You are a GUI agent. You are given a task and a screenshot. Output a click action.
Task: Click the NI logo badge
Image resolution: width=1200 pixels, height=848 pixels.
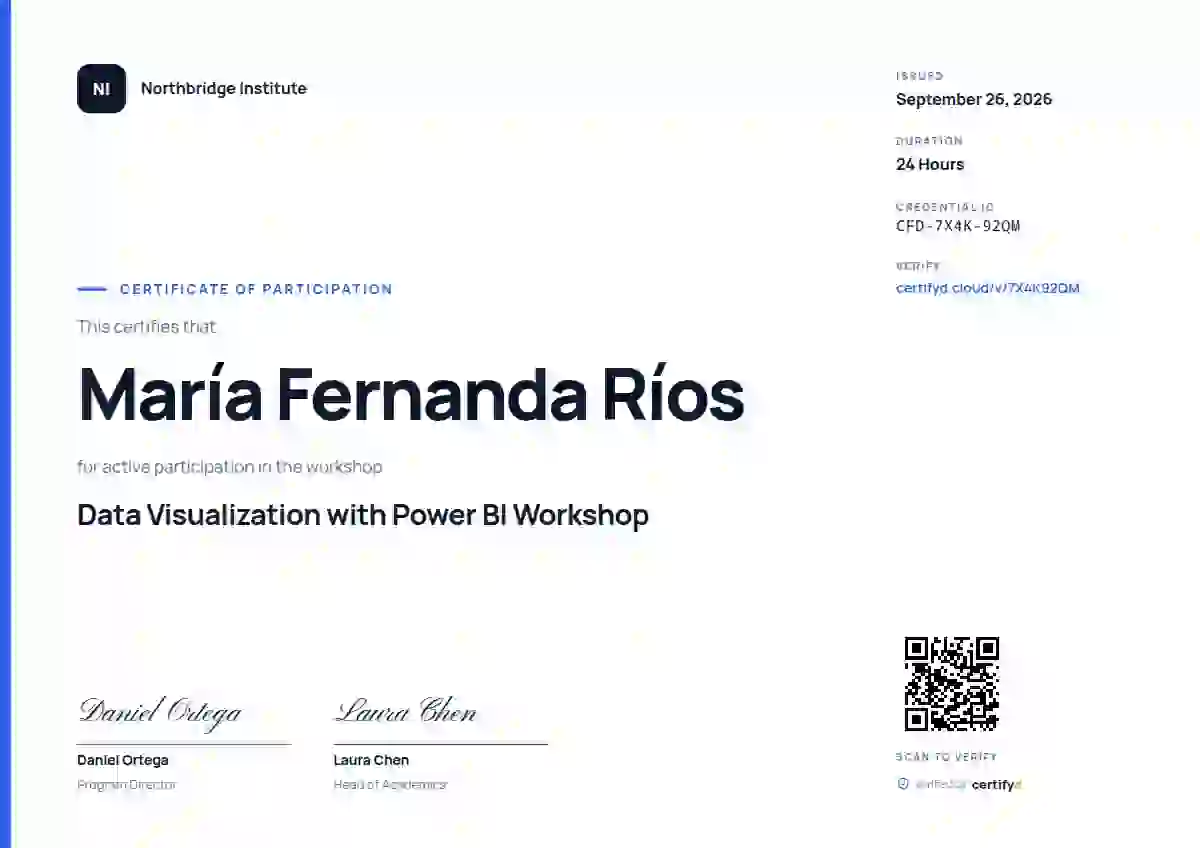pos(101,89)
